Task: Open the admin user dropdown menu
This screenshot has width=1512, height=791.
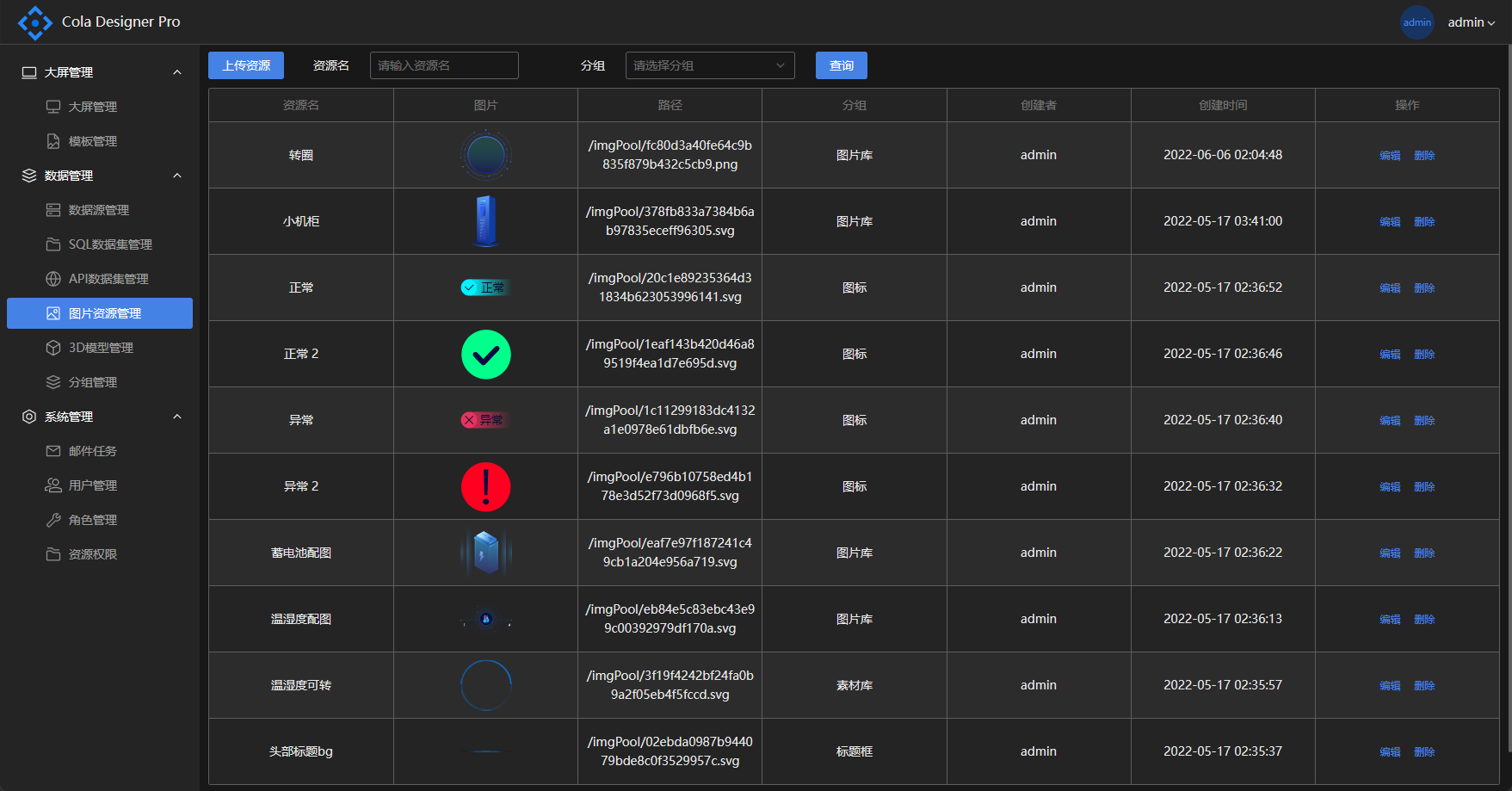Action: (x=1471, y=22)
